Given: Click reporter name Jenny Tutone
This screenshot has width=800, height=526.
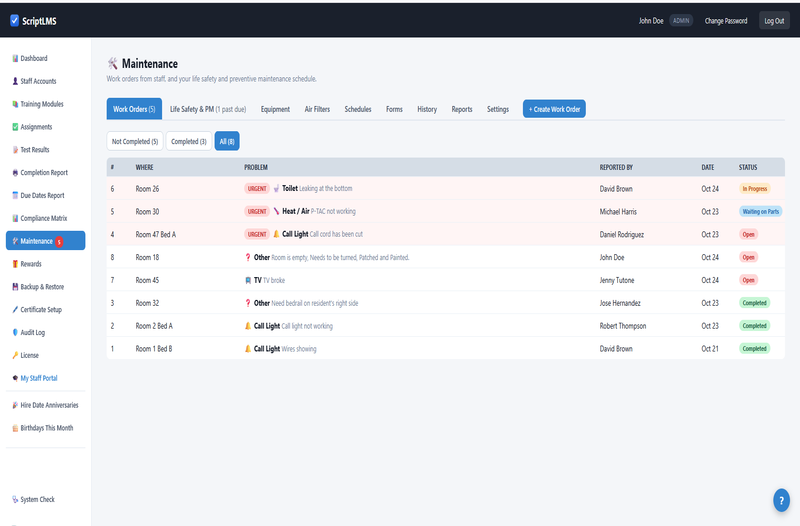Looking at the screenshot, I should pos(617,280).
